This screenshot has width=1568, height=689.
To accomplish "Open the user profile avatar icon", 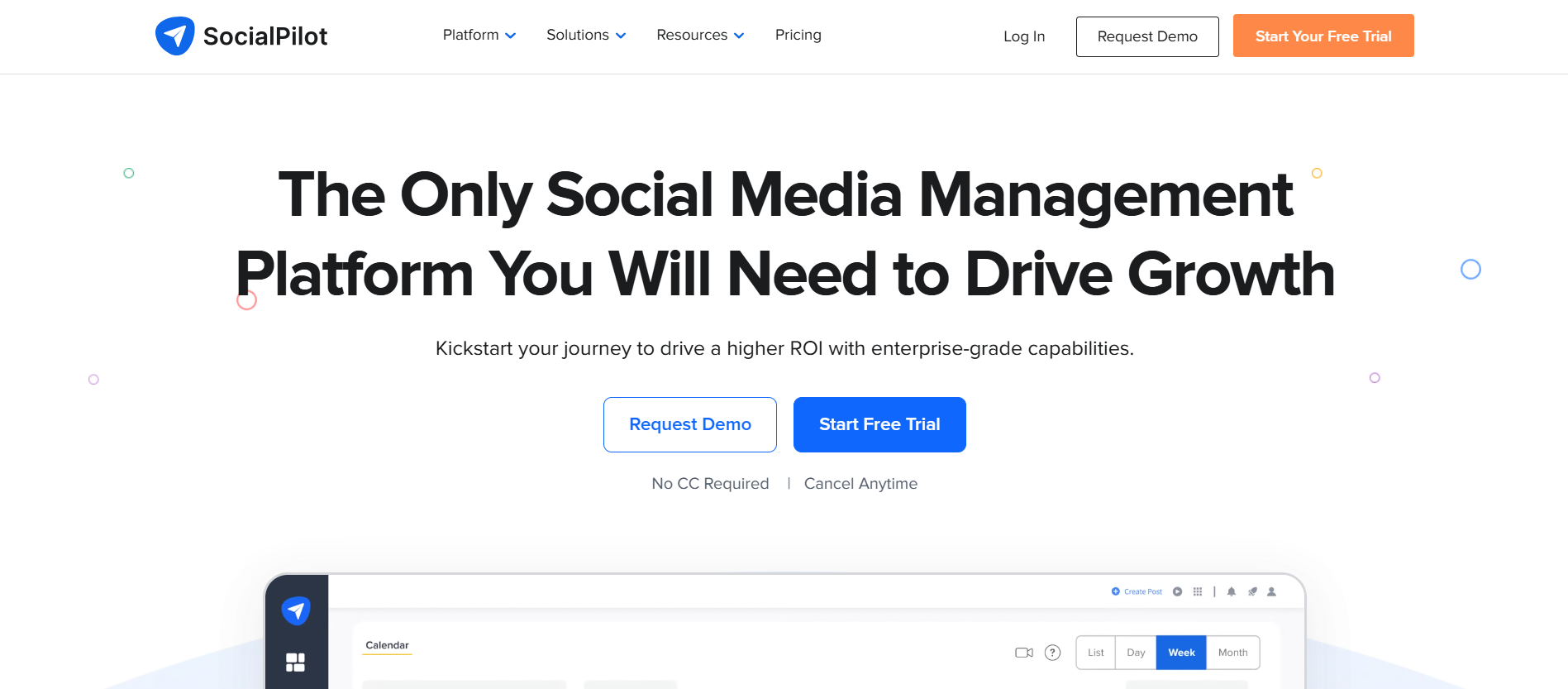I will [1271, 592].
